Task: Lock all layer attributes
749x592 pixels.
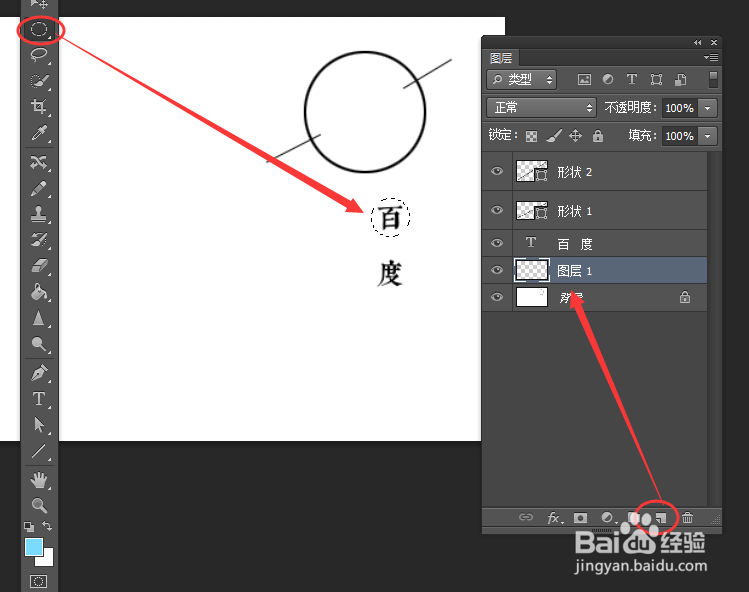Action: tap(598, 136)
